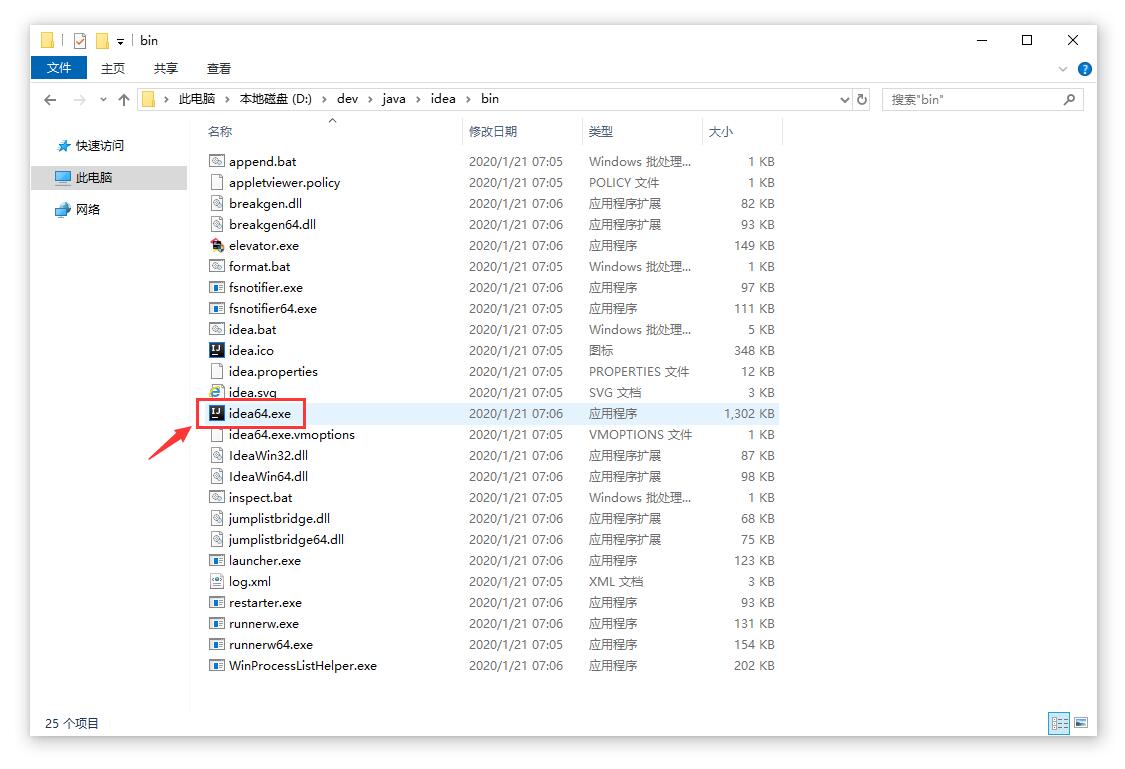Click the properties icon in title bar

[x=80, y=41]
